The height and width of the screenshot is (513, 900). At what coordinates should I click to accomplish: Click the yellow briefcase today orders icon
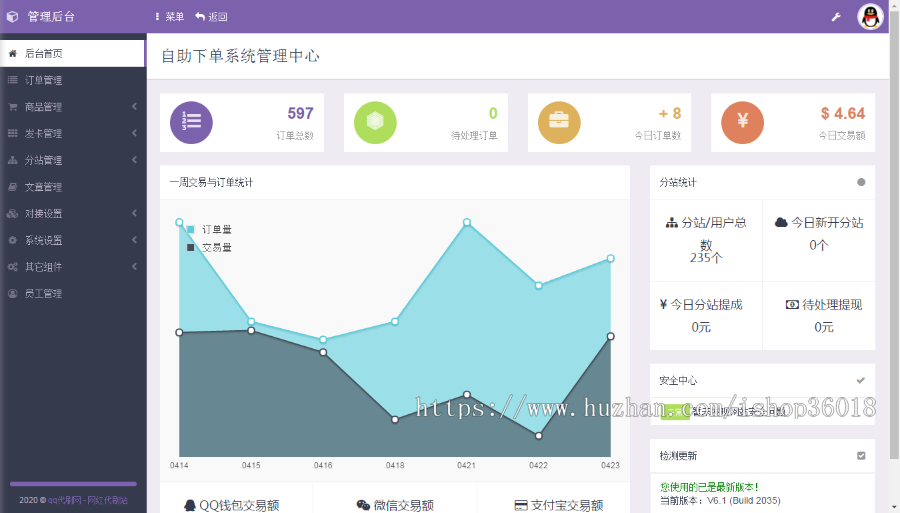tap(559, 122)
